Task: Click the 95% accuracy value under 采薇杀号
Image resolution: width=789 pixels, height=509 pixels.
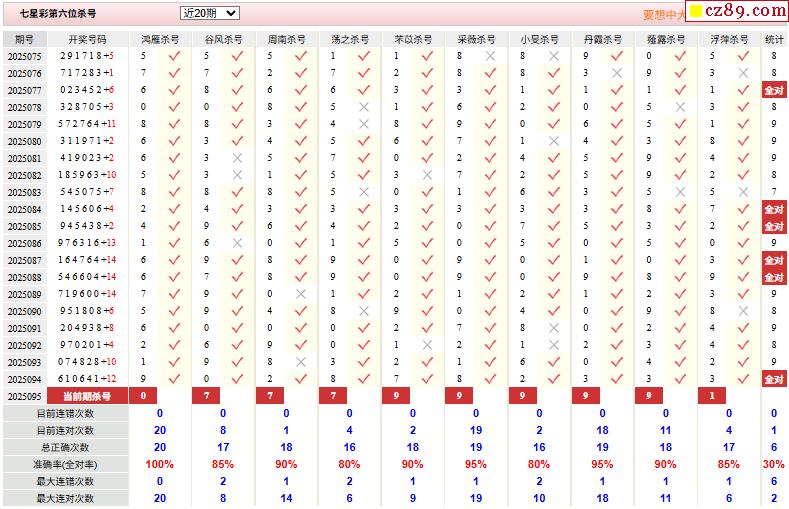Action: click(476, 464)
